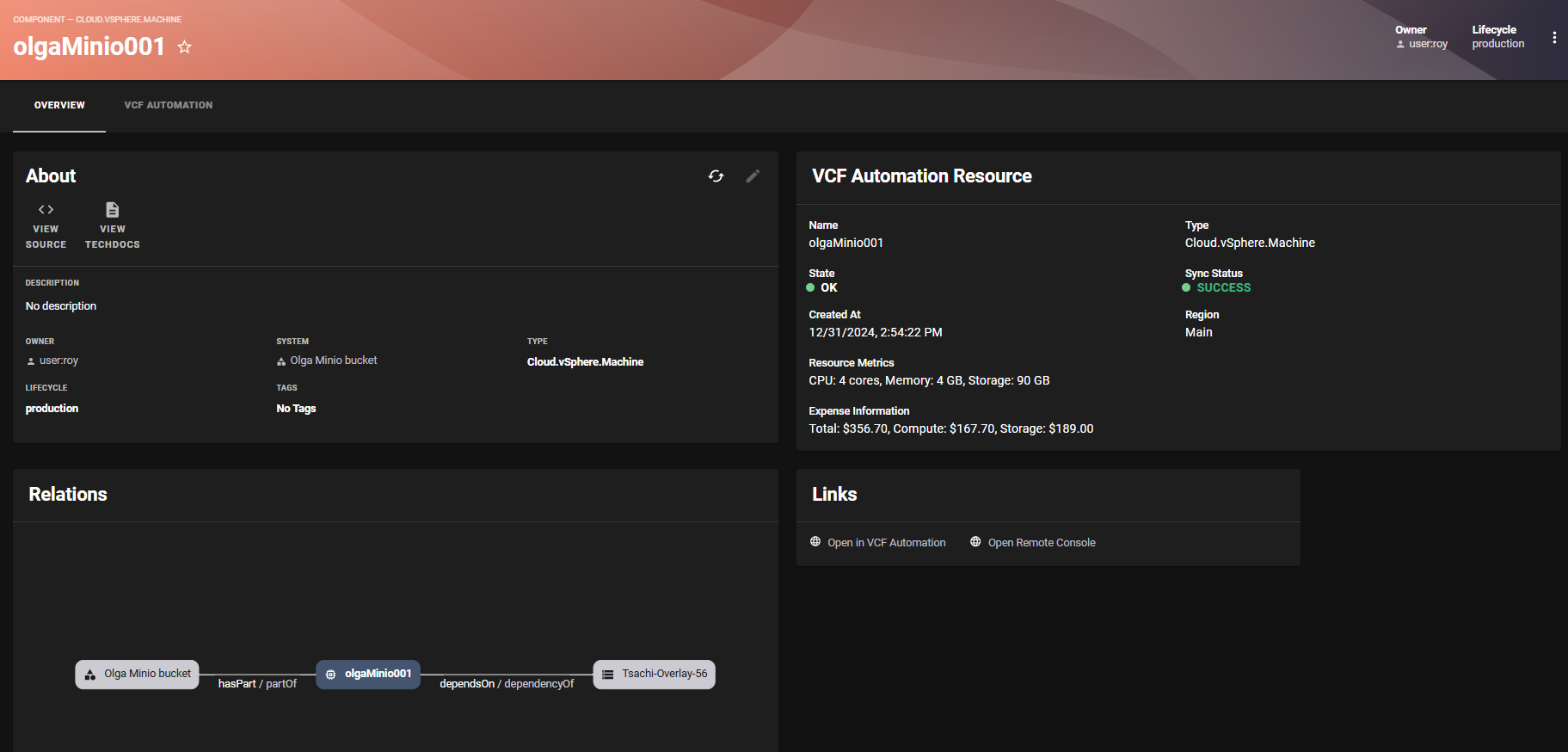
Task: Click the Open in VCF Automation link
Action: 887,542
